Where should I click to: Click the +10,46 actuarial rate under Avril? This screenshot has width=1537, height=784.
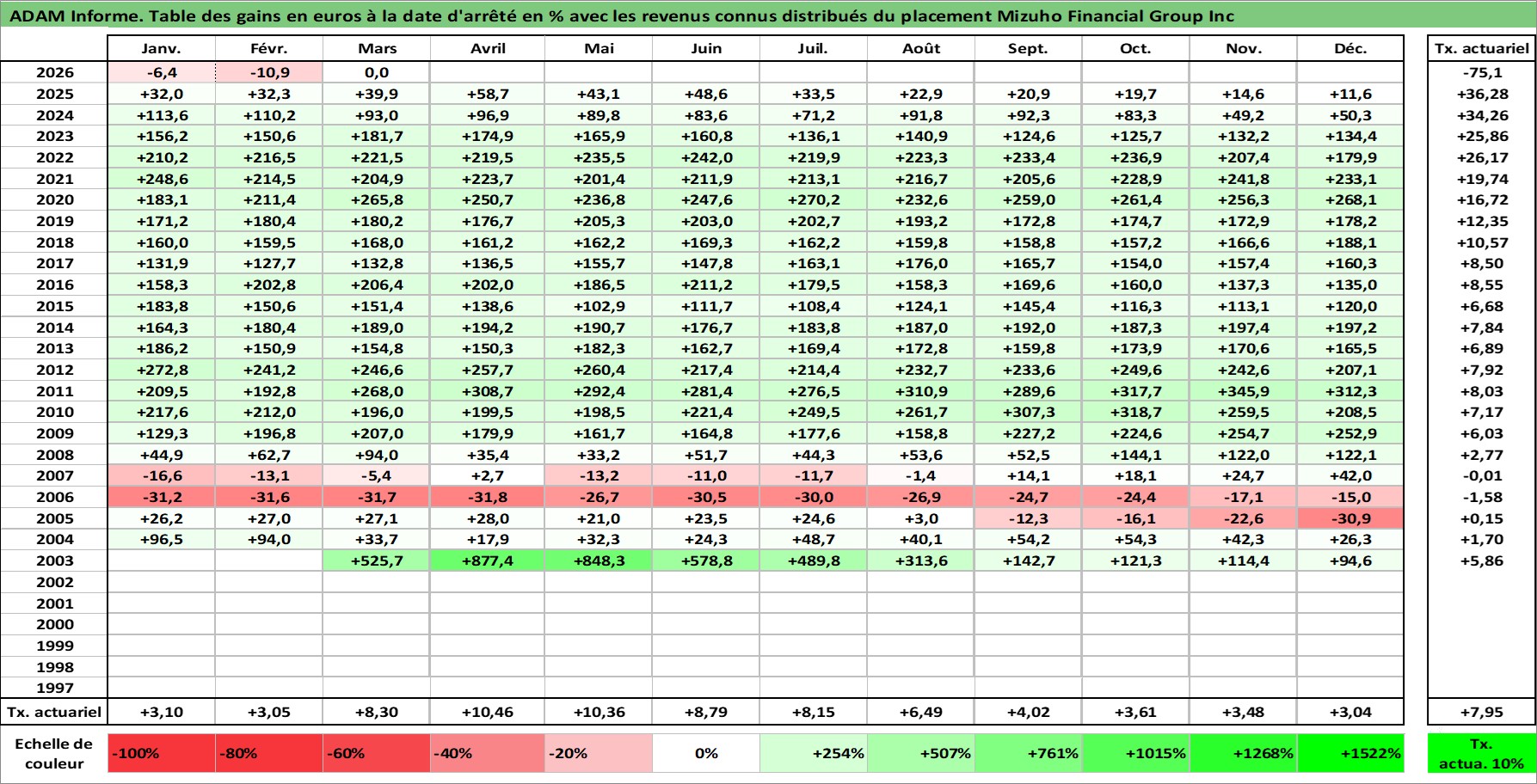(x=488, y=712)
